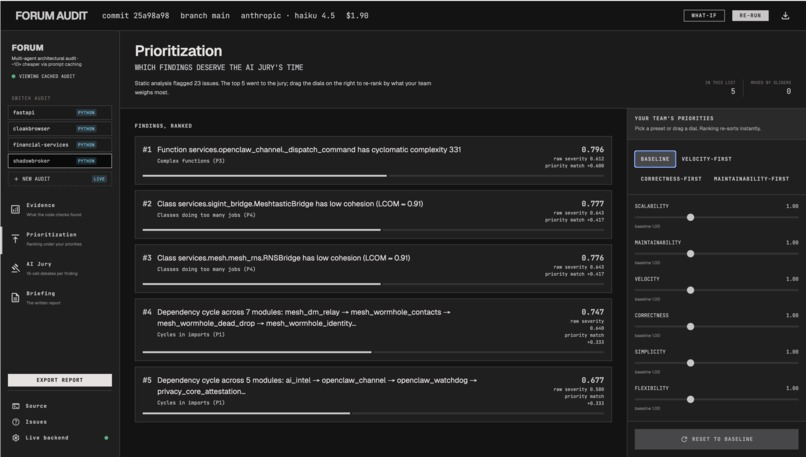This screenshot has width=806, height=457.
Task: Open the Source link
Action: coord(36,406)
